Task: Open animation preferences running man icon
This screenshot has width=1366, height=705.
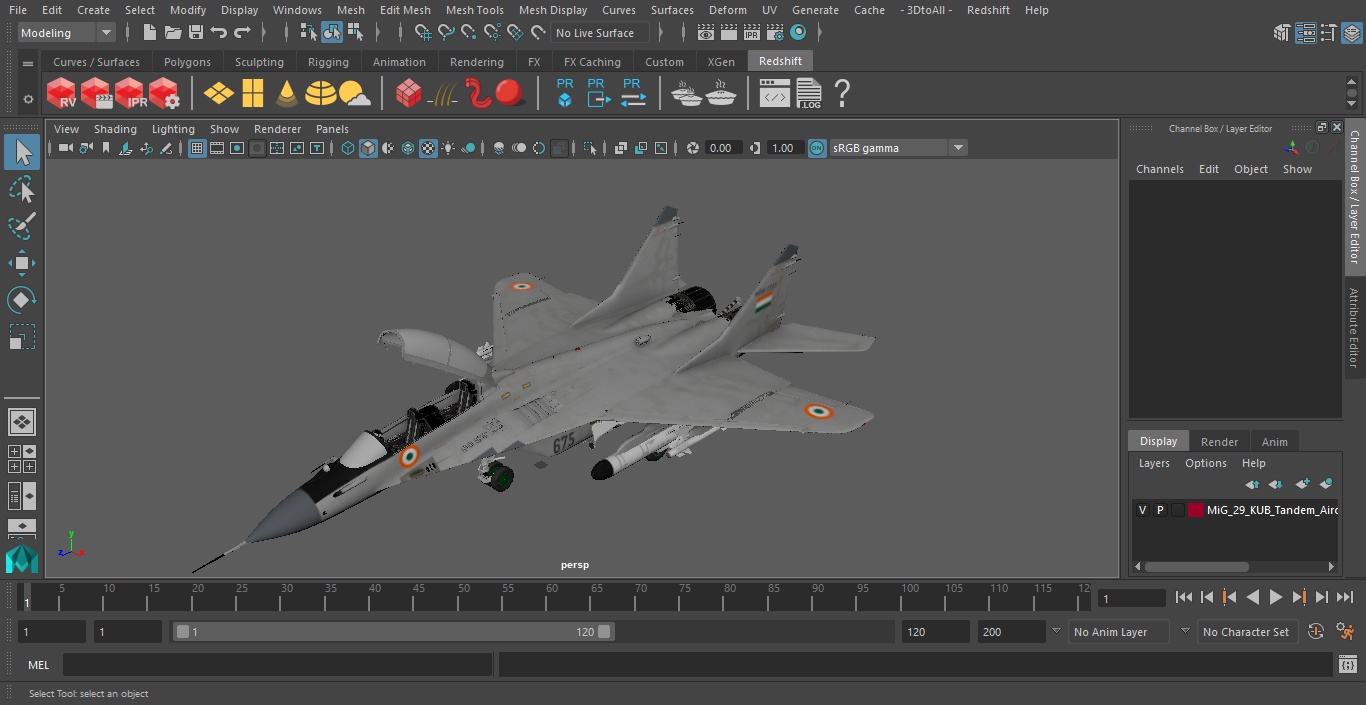Action: pyautogui.click(x=1345, y=632)
